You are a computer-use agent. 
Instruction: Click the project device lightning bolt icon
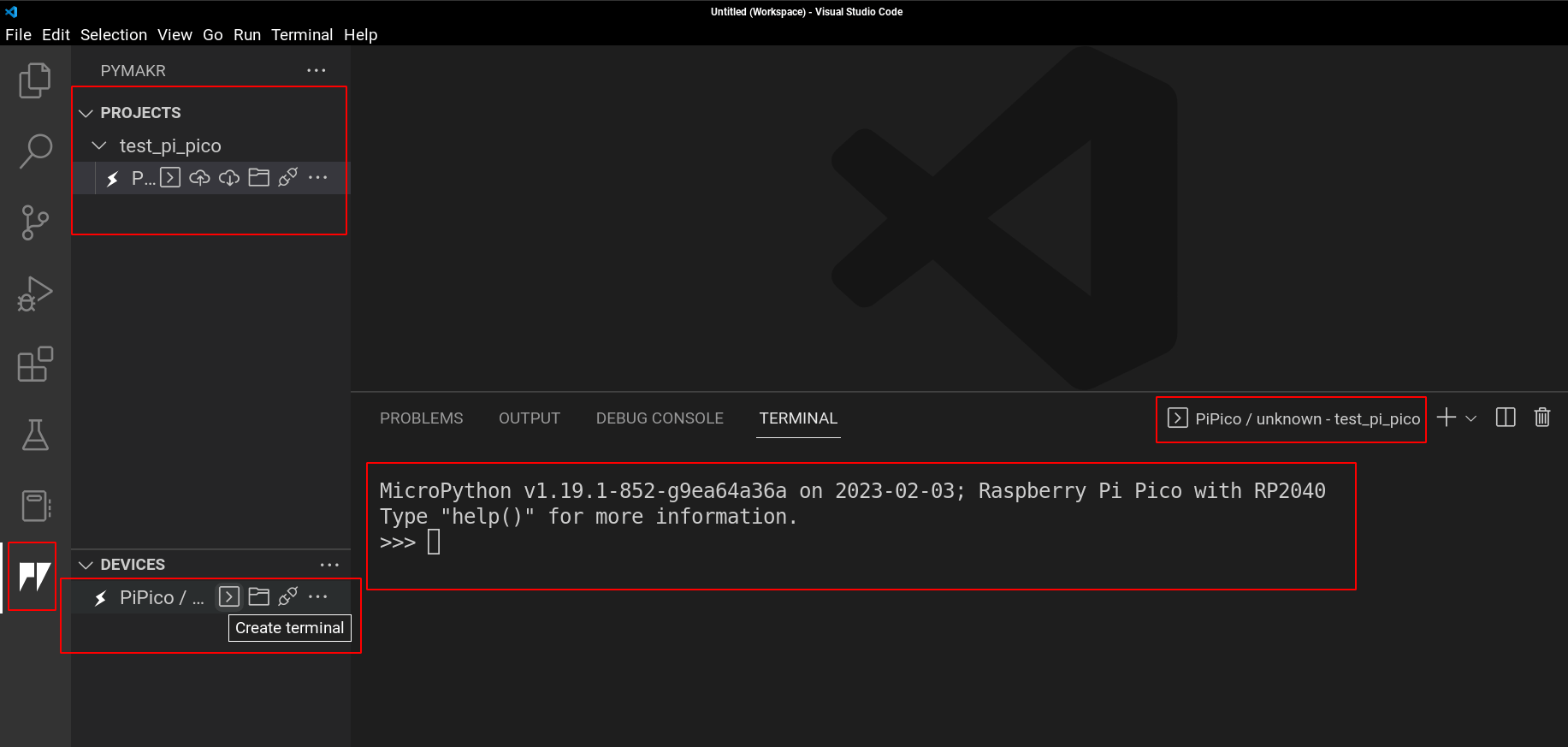(x=112, y=178)
